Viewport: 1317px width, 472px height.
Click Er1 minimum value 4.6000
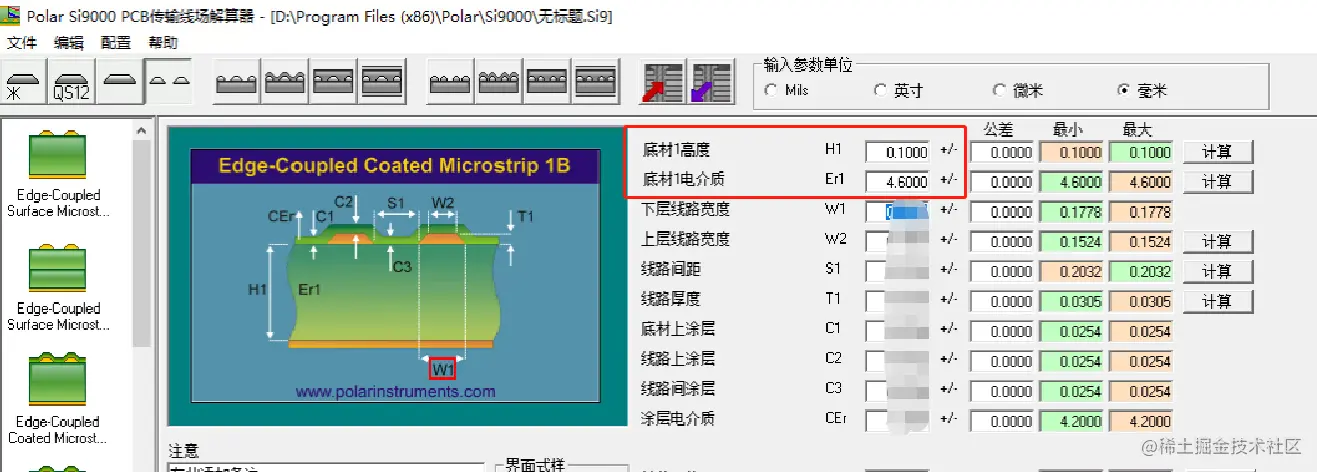click(x=1072, y=182)
